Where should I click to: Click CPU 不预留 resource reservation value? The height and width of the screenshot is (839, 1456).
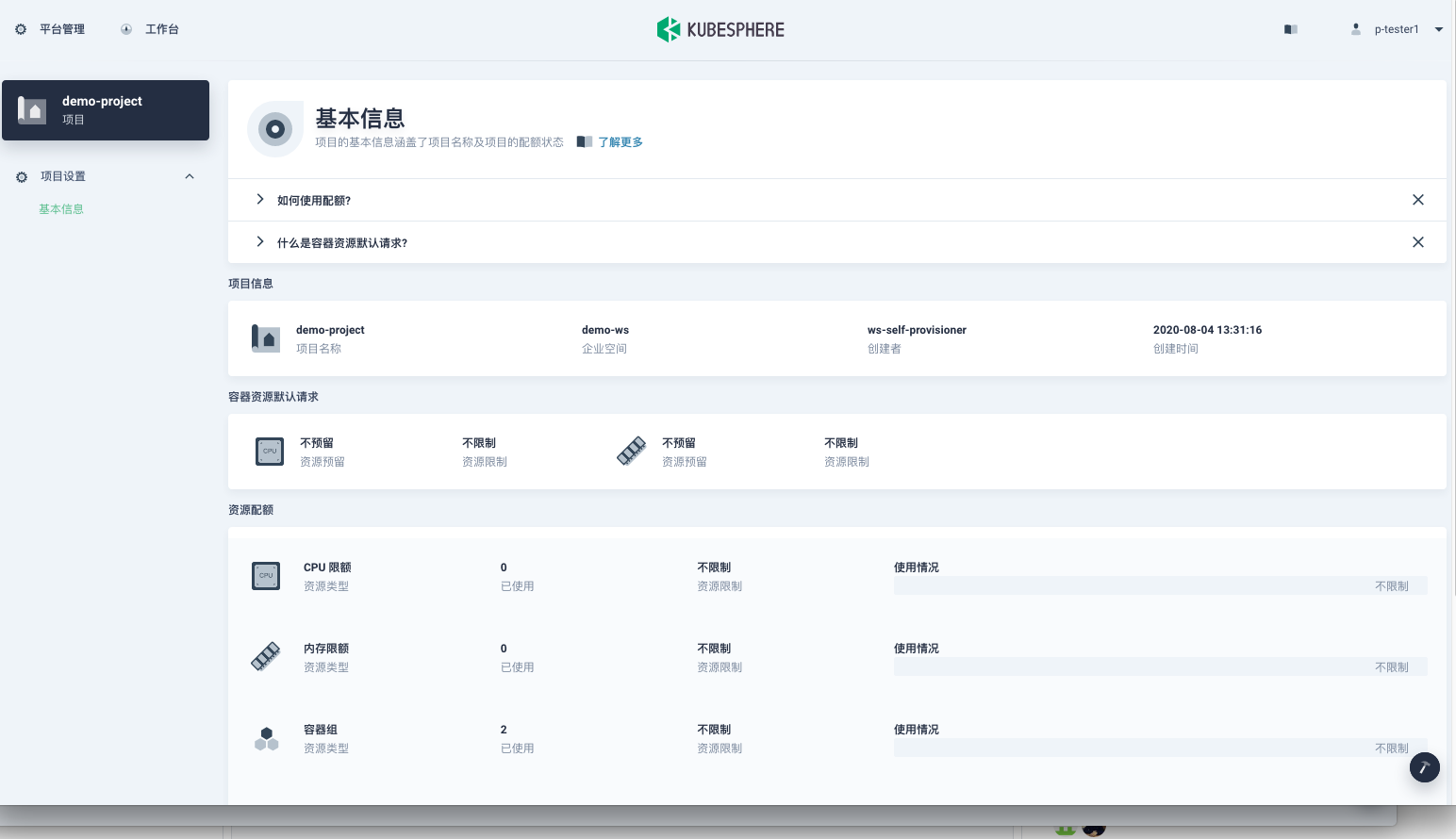pos(317,443)
